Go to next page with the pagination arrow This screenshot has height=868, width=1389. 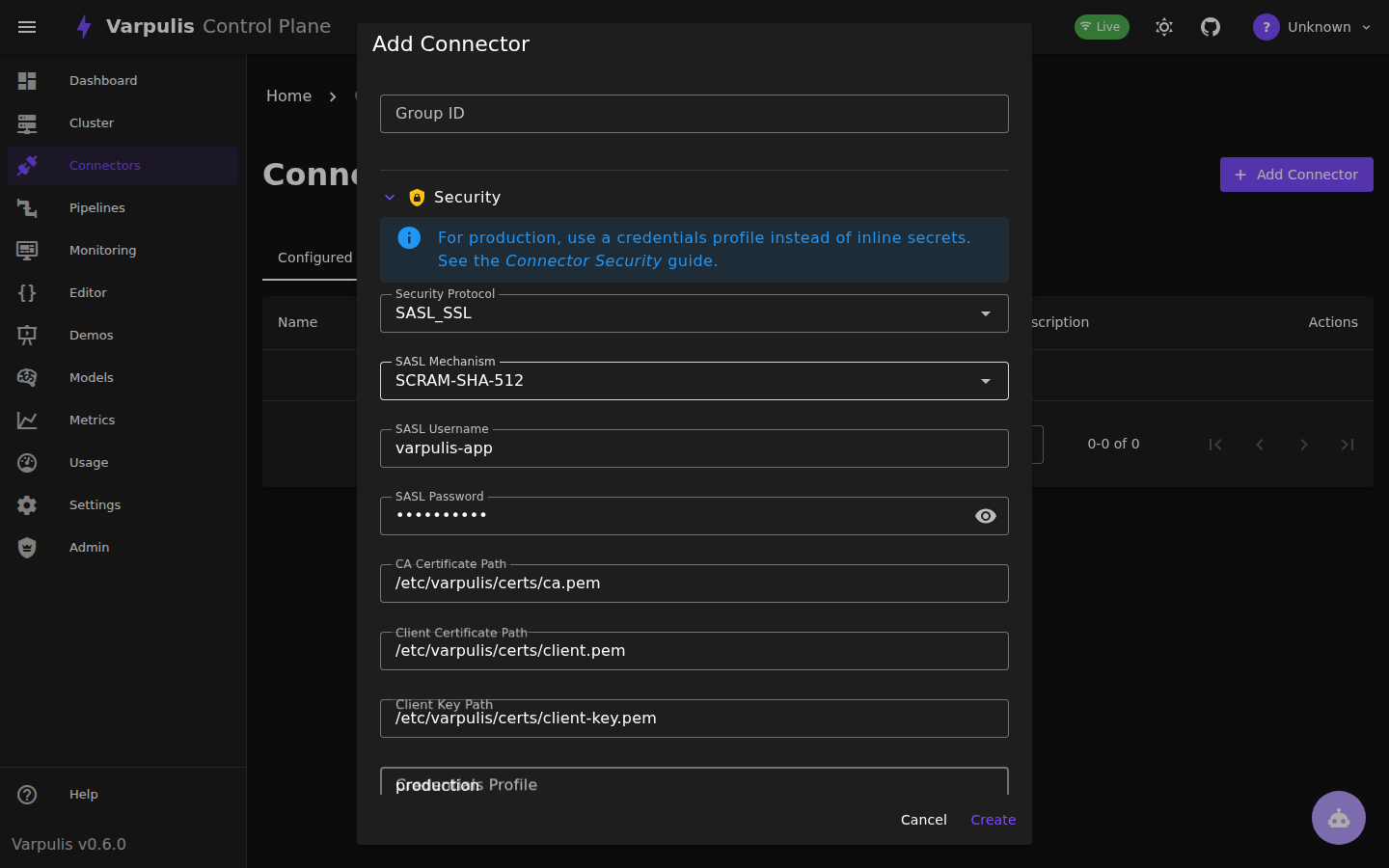tap(1303, 444)
